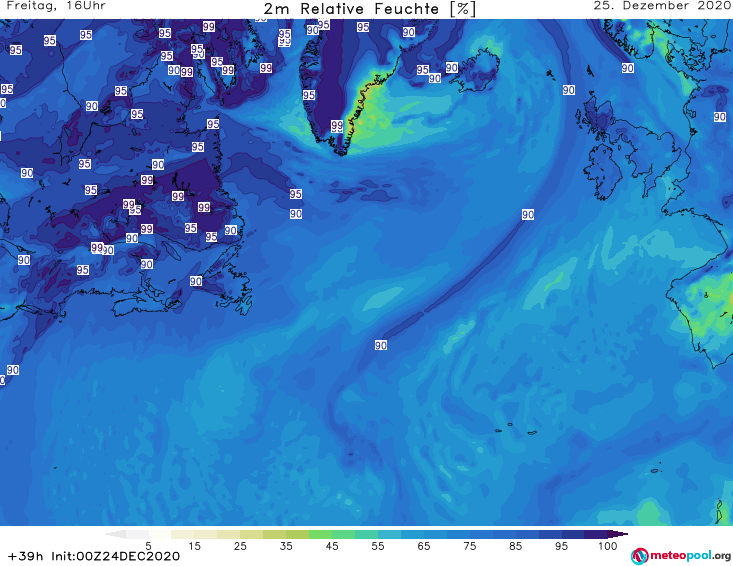733x566 pixels.
Task: Click the "90" label at the southwest end of the Atlantic band
Action: [381, 345]
